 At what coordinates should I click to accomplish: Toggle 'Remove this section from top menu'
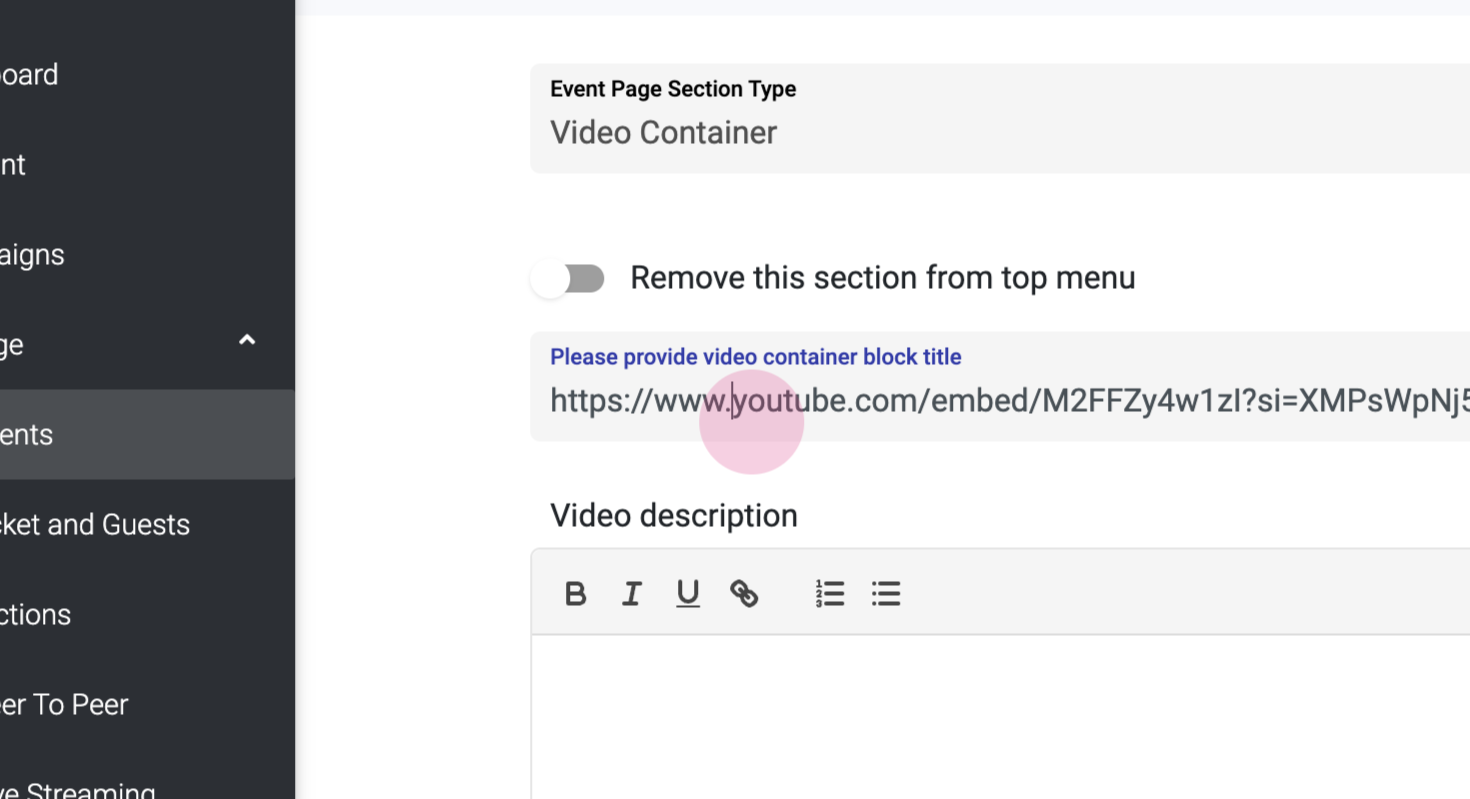pyautogui.click(x=568, y=279)
